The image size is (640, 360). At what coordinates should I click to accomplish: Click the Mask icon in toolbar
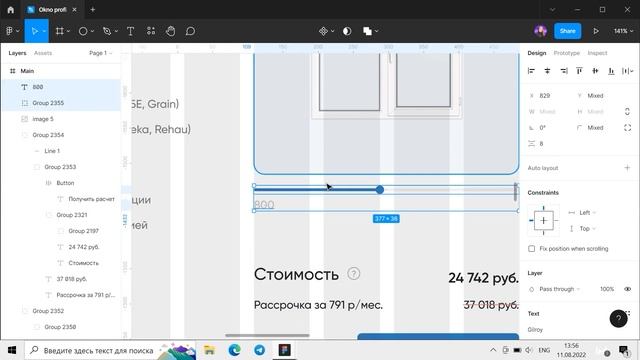(x=347, y=31)
